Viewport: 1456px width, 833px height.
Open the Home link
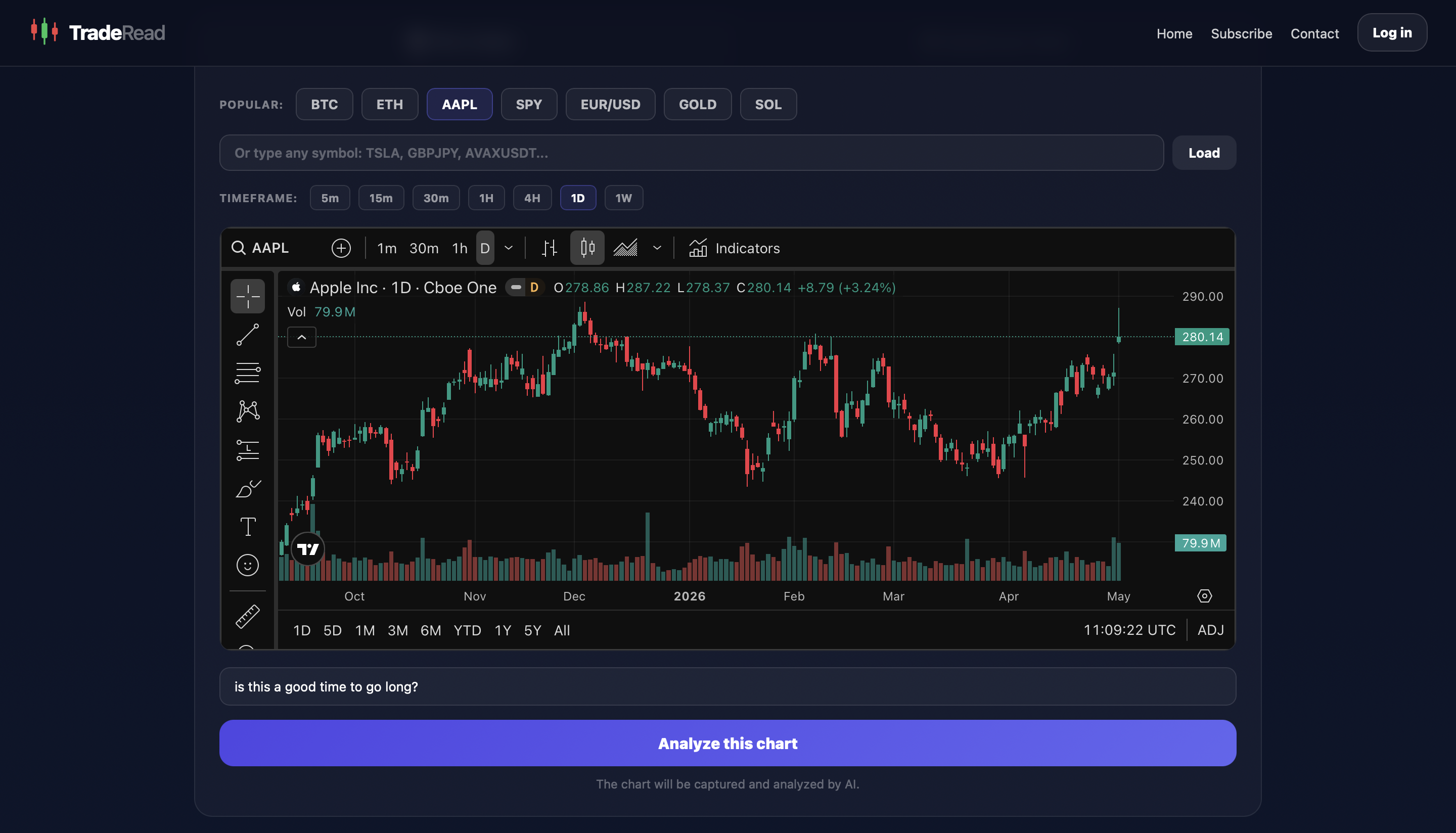pos(1174,33)
